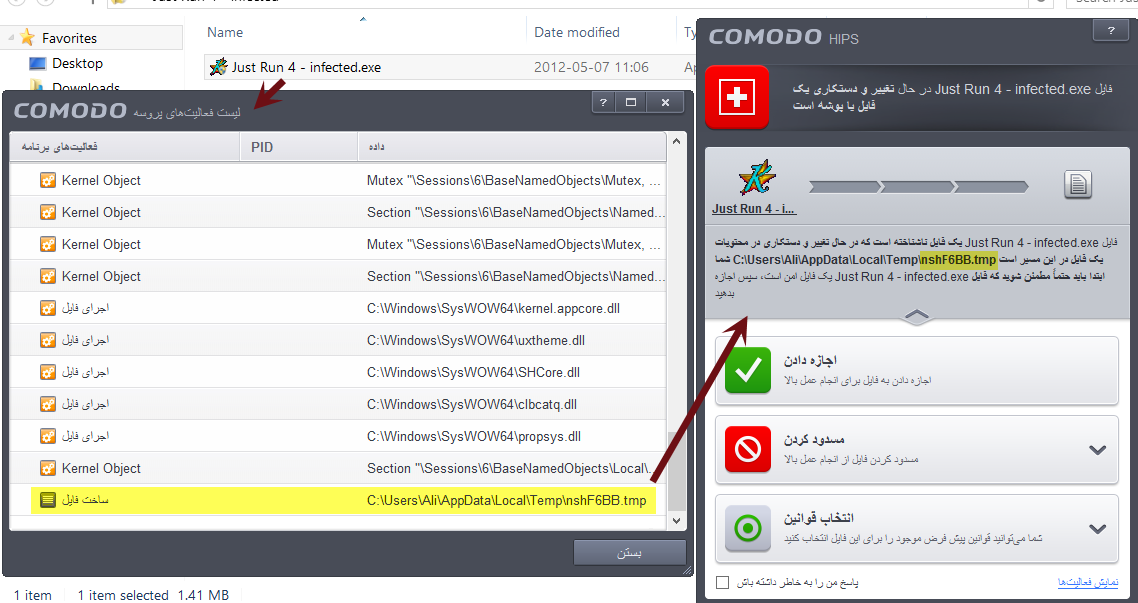Image resolution: width=1138 pixels, height=603 pixels.
Task: Click the Kernel Object icon for BaseNamedObjects\Local section
Action: [x=48, y=468]
